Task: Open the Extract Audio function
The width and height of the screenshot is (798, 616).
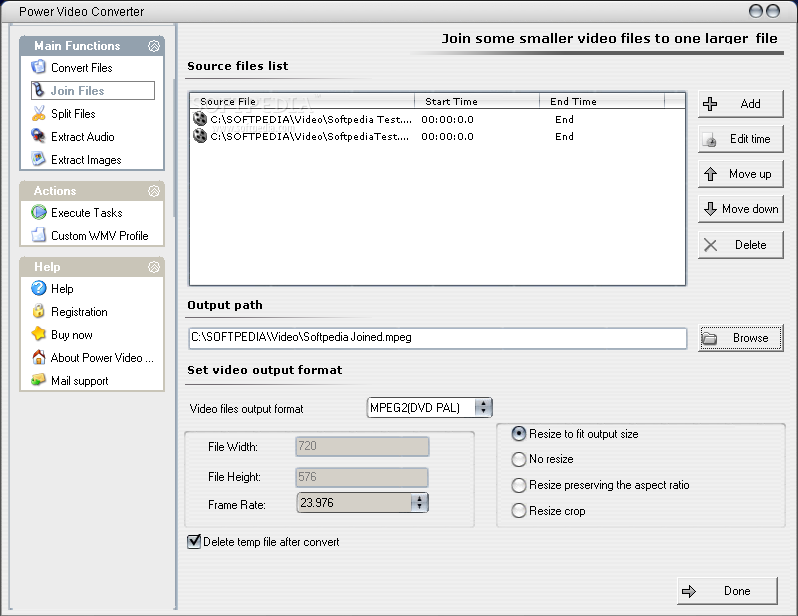Action: (x=82, y=136)
